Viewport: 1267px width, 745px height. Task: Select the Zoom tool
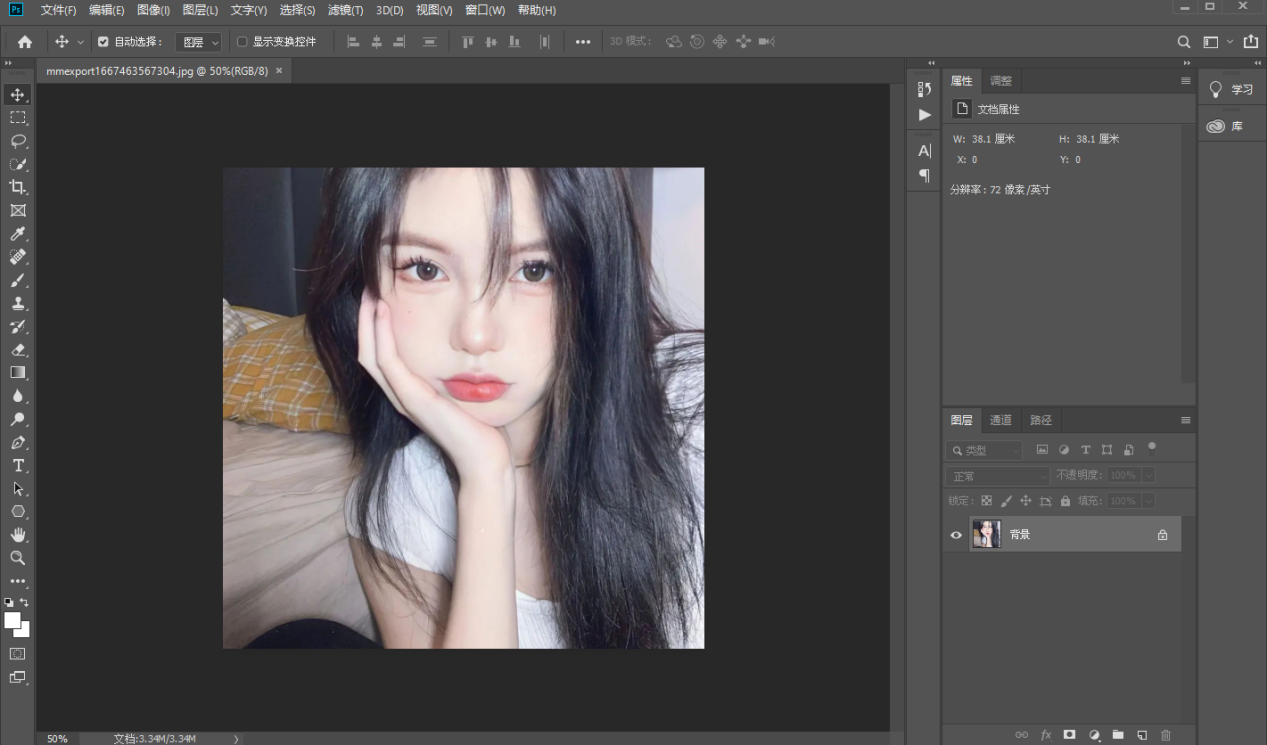(x=18, y=558)
